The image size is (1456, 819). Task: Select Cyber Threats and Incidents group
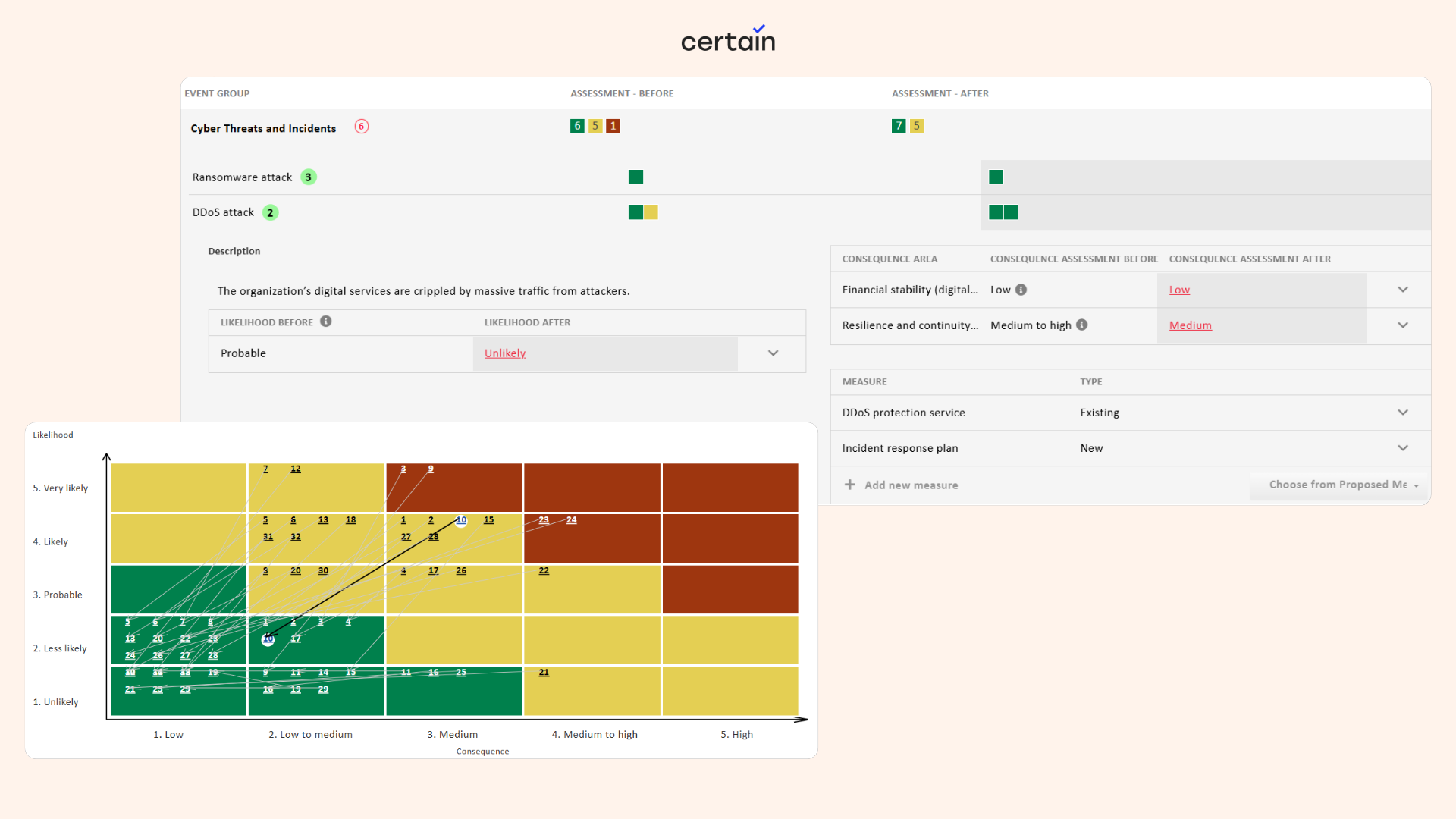tap(263, 128)
